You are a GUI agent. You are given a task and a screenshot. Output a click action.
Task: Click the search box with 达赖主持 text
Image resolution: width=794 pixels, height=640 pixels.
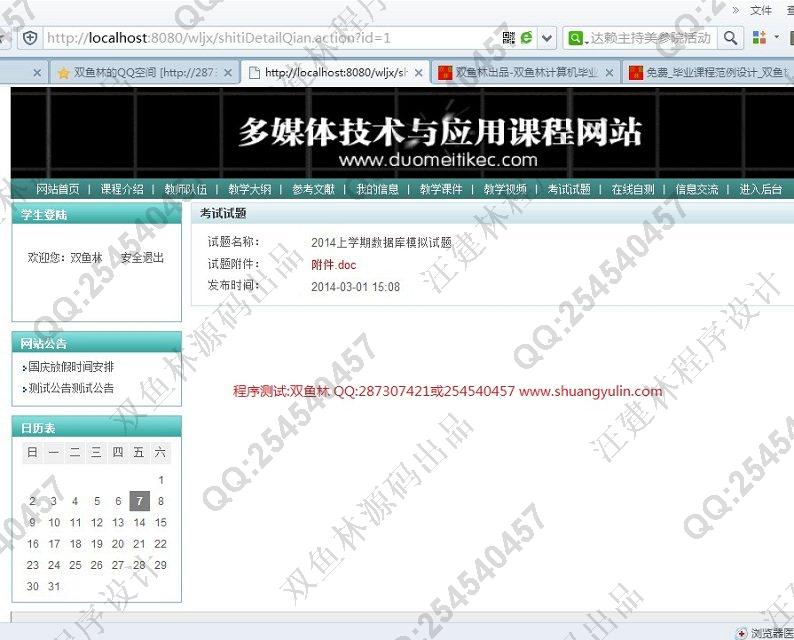(x=651, y=38)
